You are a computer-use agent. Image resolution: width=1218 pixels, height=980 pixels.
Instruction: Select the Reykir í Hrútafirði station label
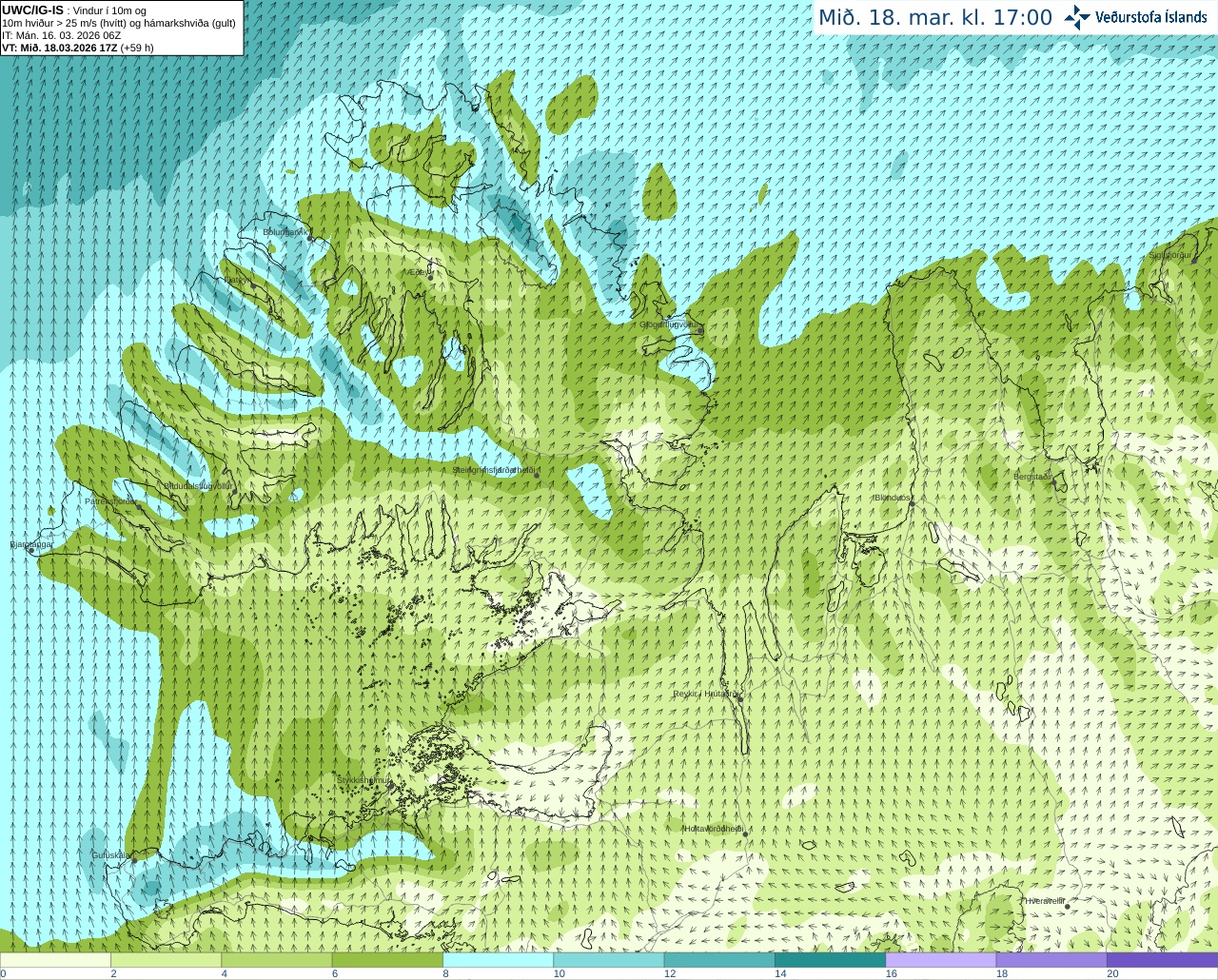[705, 694]
